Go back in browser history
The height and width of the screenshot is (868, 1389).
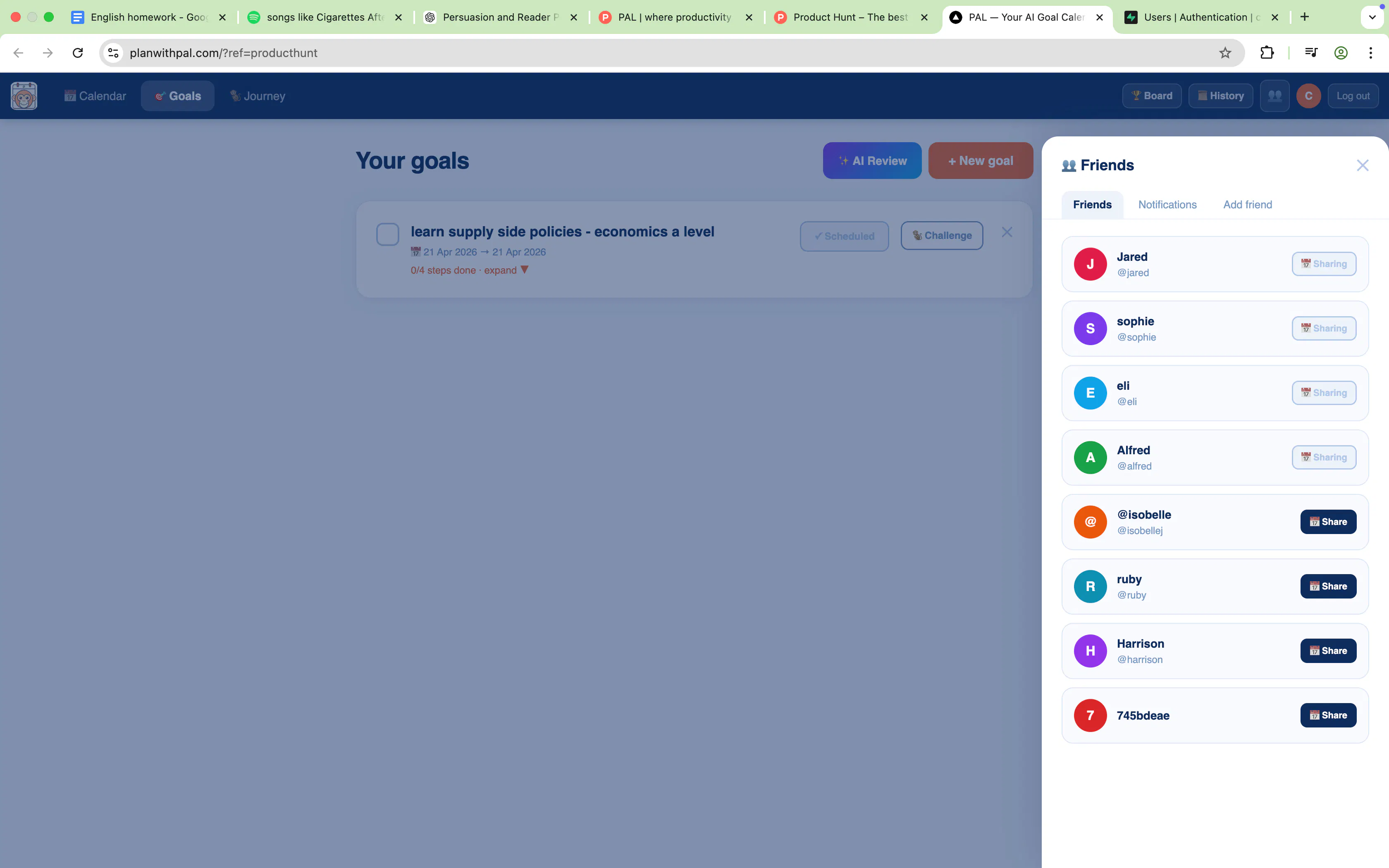point(18,53)
